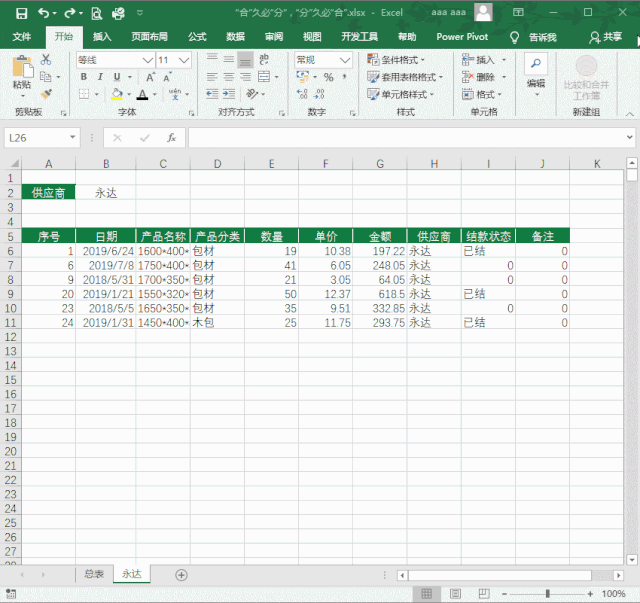Screen dimensions: 640x603
Task: Click the 共享 share button
Action: coord(606,36)
